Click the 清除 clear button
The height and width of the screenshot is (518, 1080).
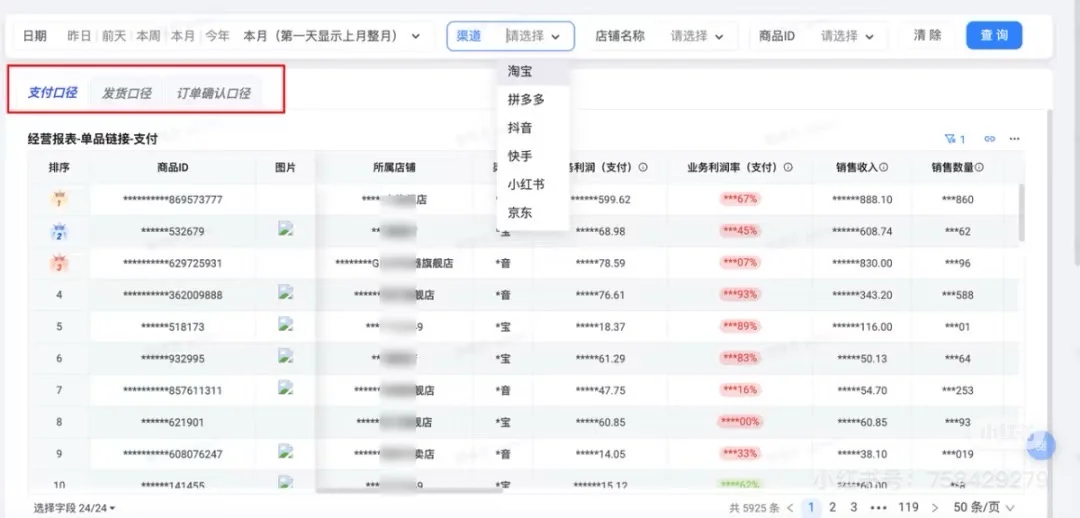(927, 35)
